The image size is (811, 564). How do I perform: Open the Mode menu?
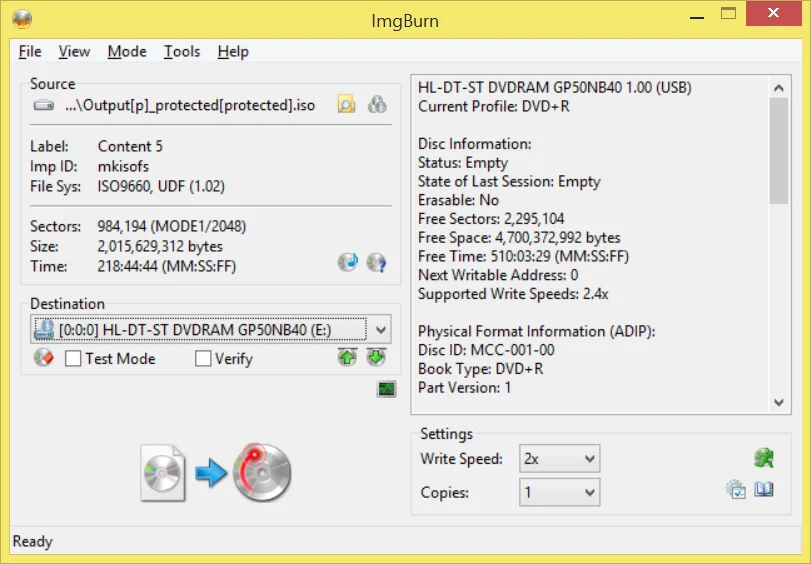click(127, 51)
